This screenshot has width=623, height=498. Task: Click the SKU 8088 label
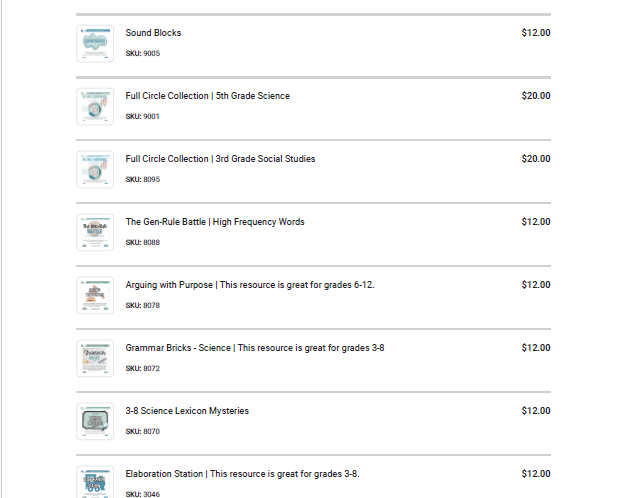(x=142, y=243)
